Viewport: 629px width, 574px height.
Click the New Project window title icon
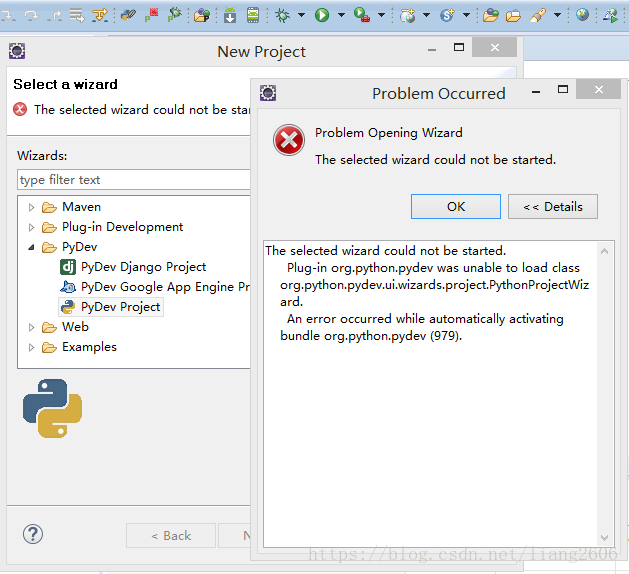(x=17, y=51)
